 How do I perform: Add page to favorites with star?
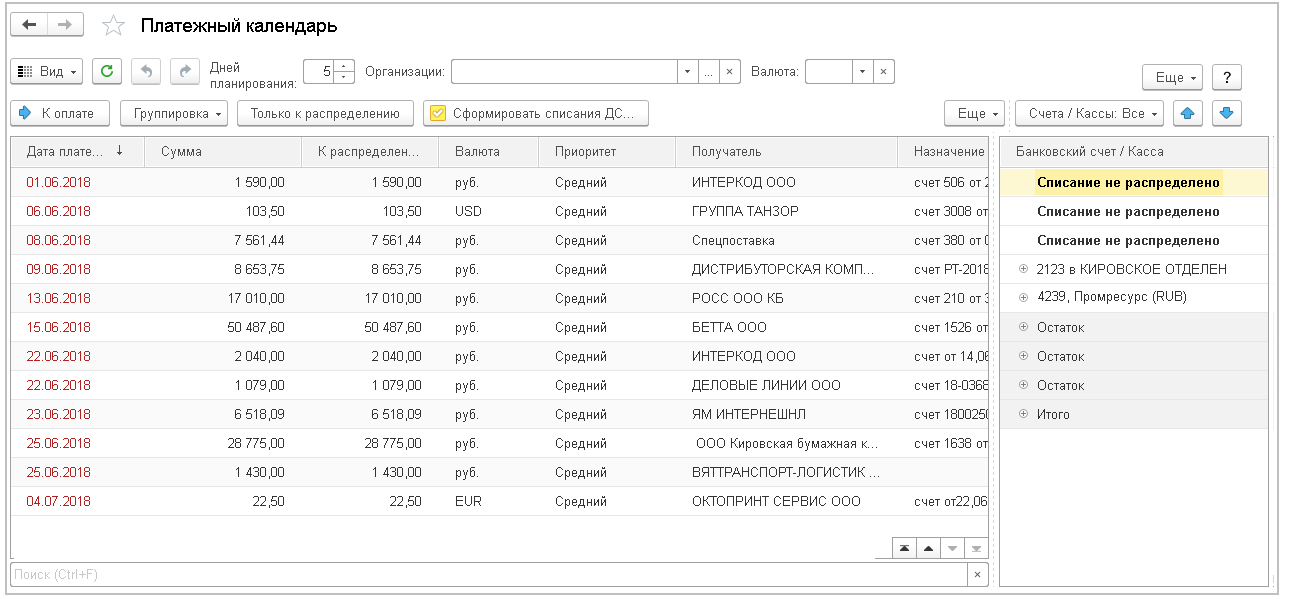coord(114,26)
